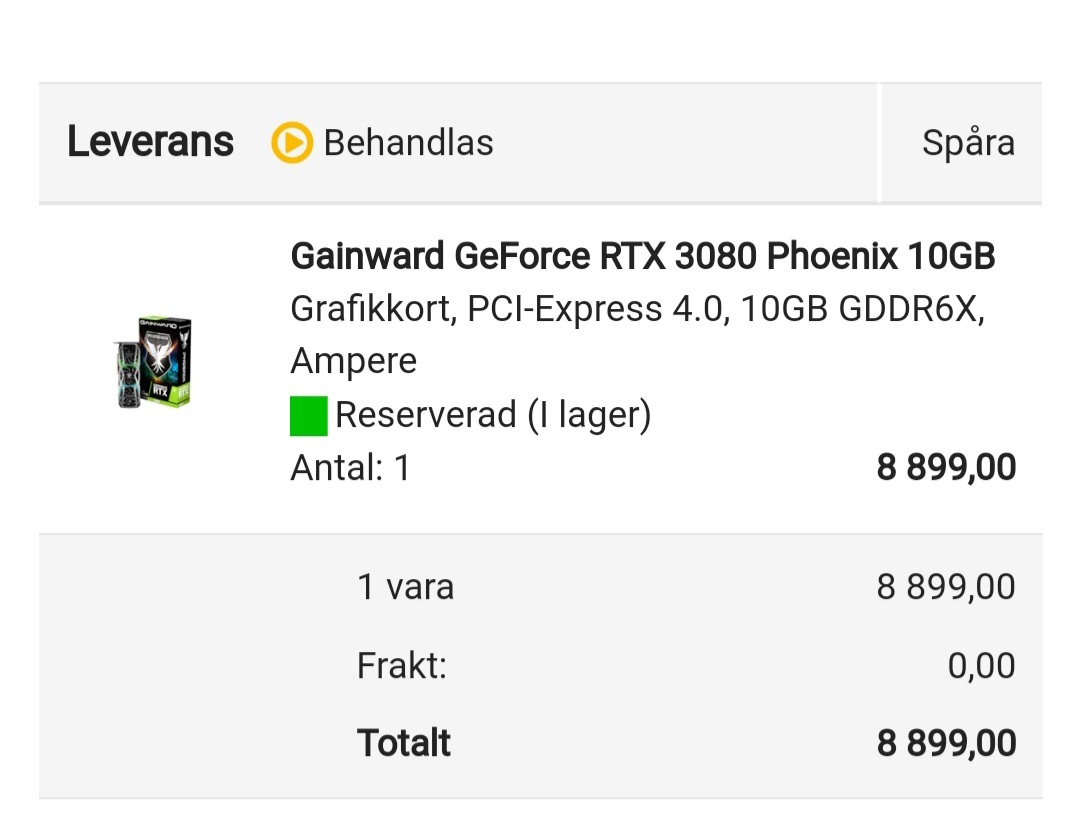Click the yellow Behandlas status icon
The width and height of the screenshot is (1080, 837).
tap(292, 143)
